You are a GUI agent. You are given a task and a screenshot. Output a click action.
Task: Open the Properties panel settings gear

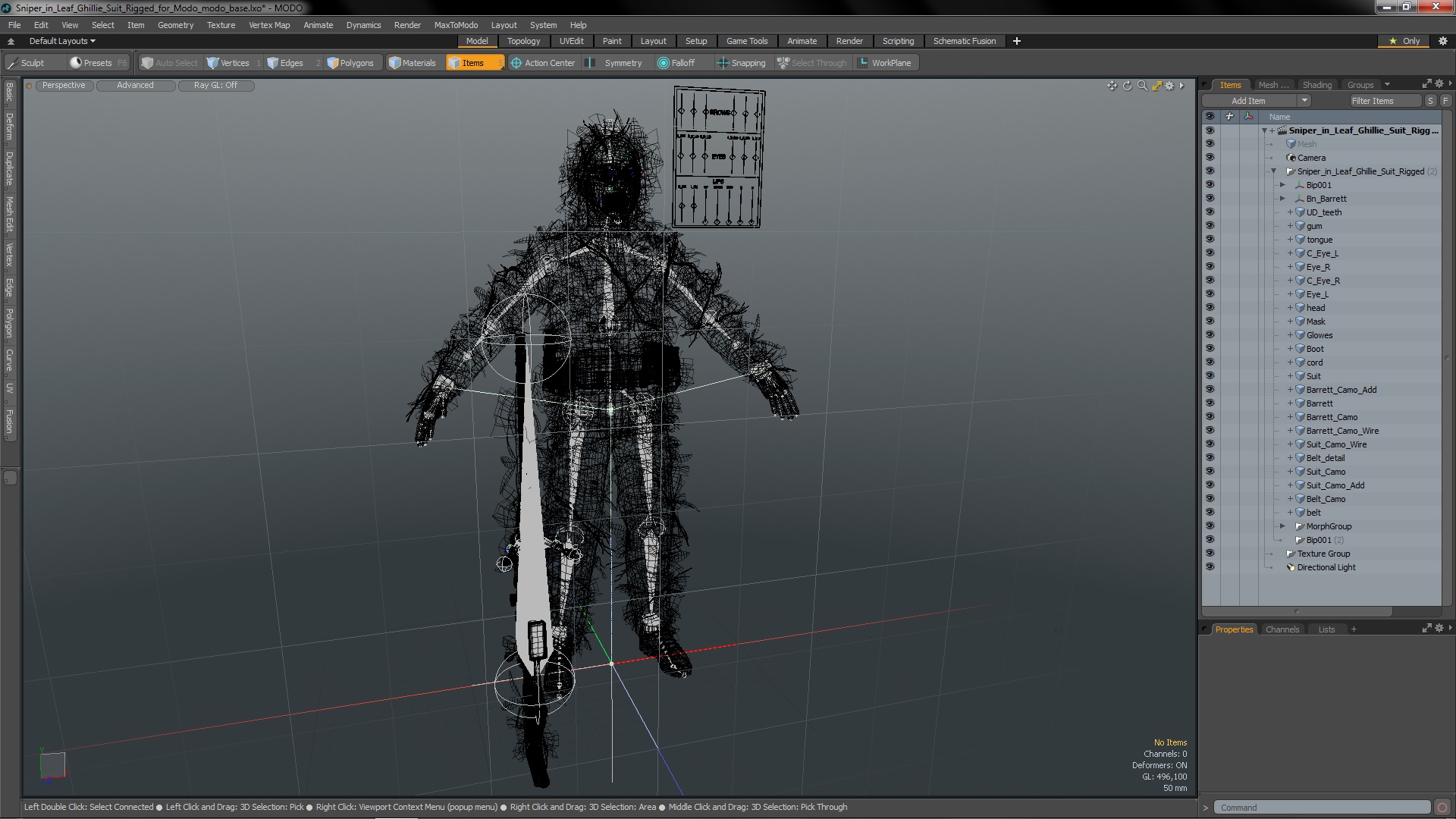1439,629
